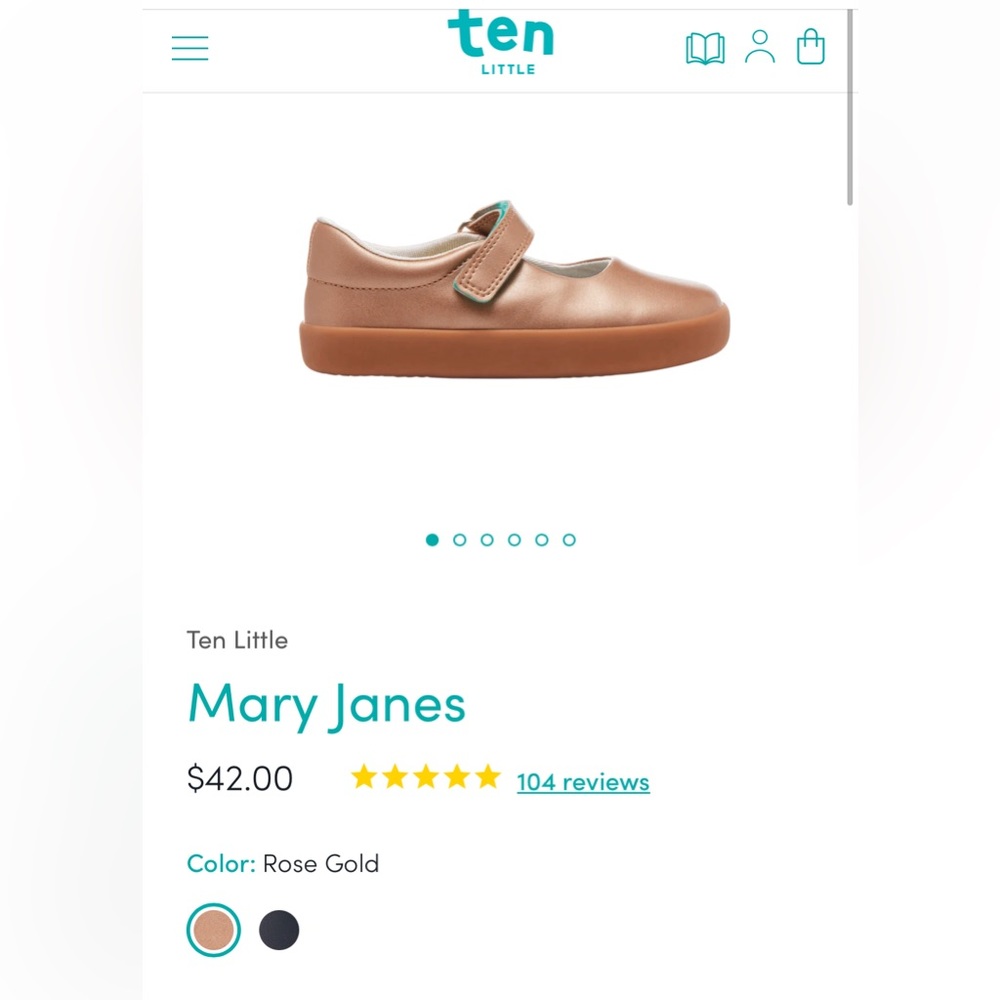Viewport: 1000px width, 1000px height.
Task: Click the five-star rating icons
Action: pyautogui.click(x=424, y=777)
